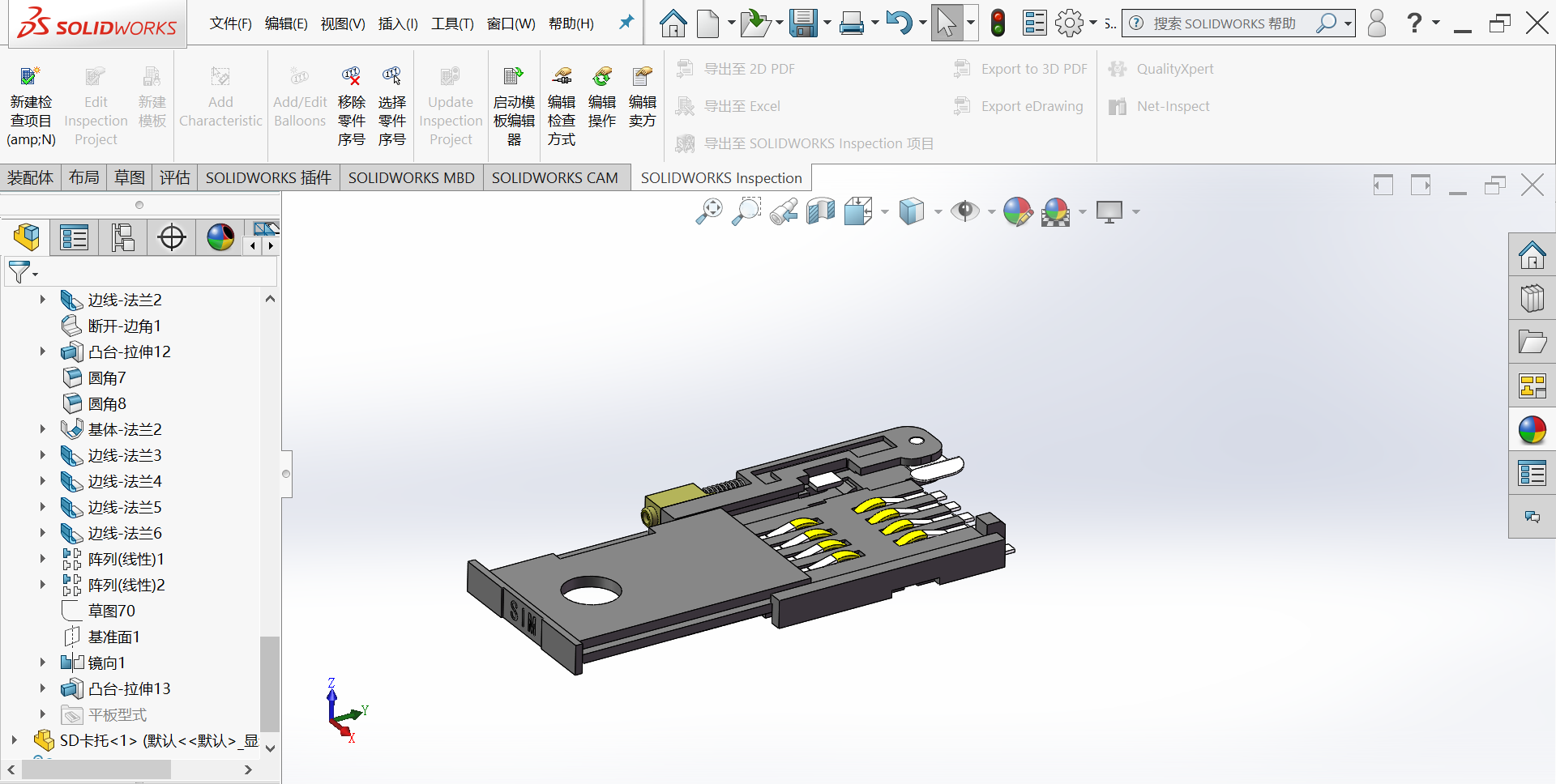Open the Display Style dropdown arrow
1556x784 pixels.
click(938, 212)
